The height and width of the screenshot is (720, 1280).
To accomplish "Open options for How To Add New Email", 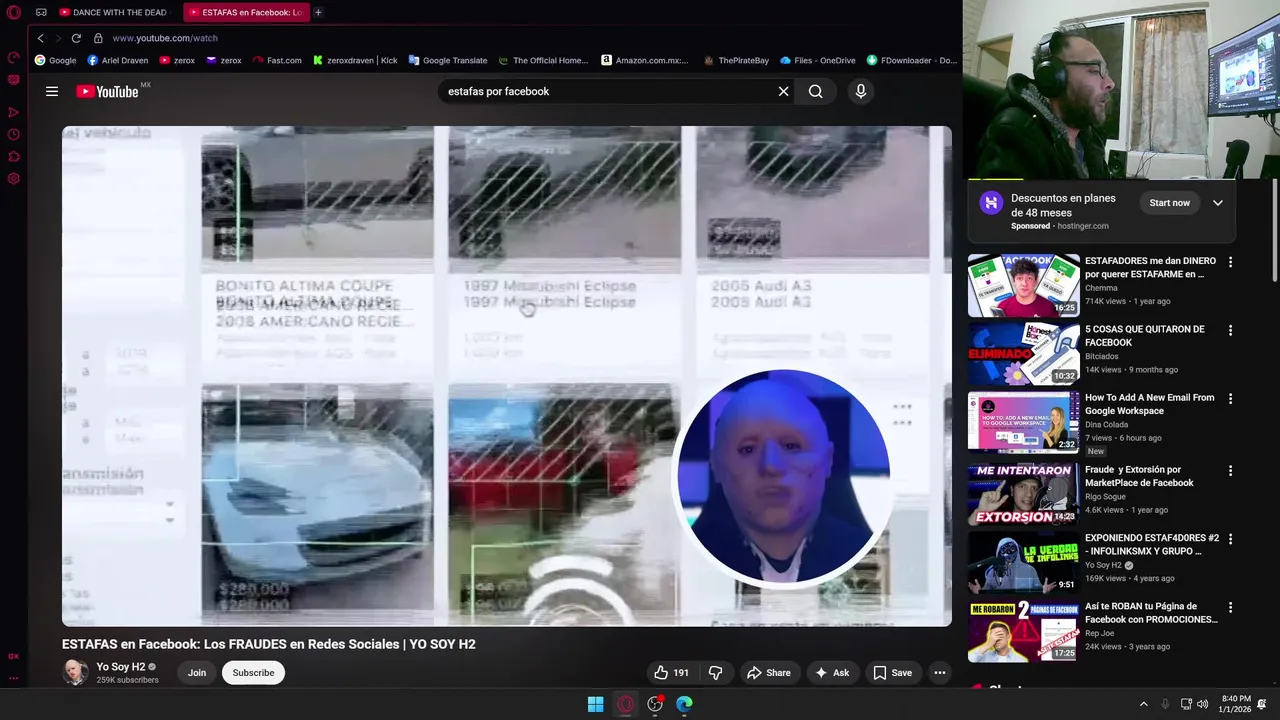I will pyautogui.click(x=1230, y=399).
